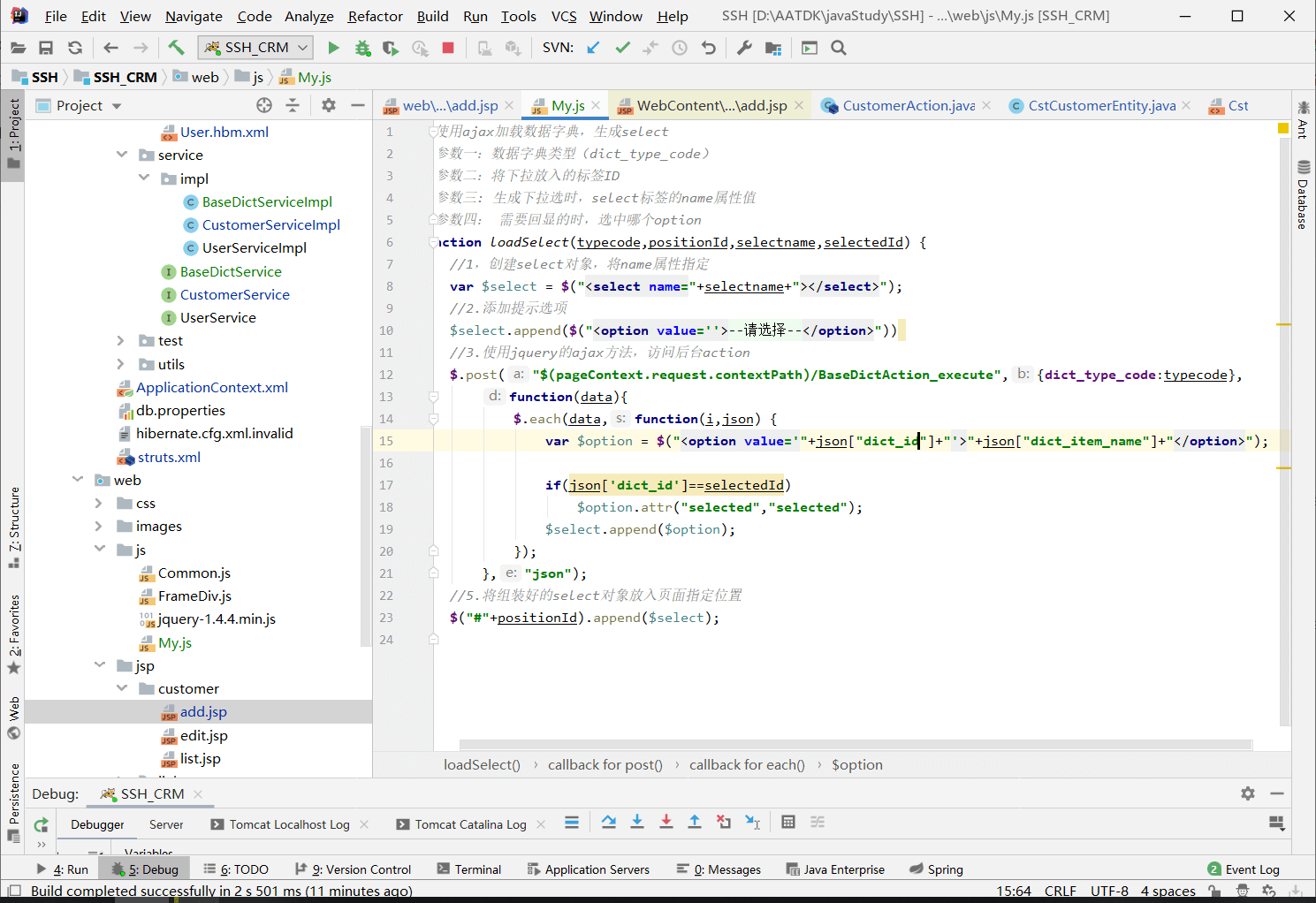Open the Refactor menu
1316x903 pixels.
pos(375,16)
